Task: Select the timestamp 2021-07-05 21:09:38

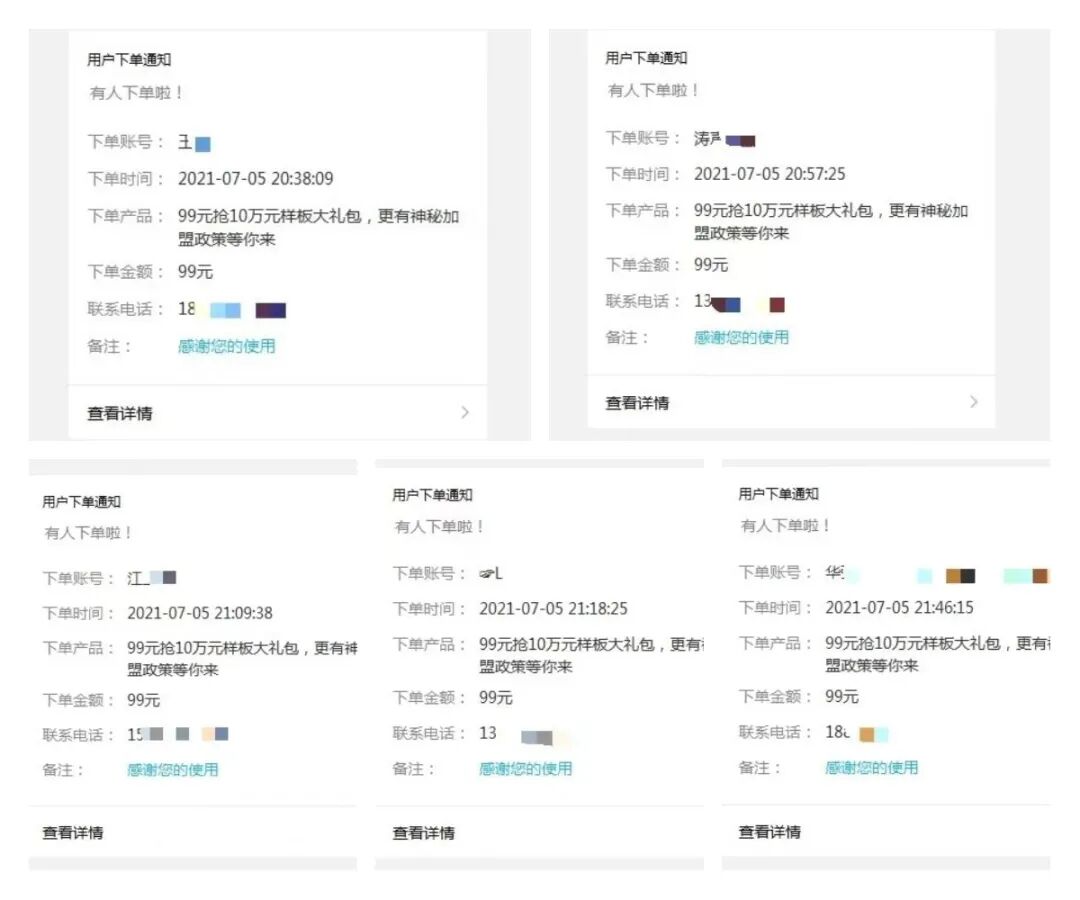Action: (200, 613)
